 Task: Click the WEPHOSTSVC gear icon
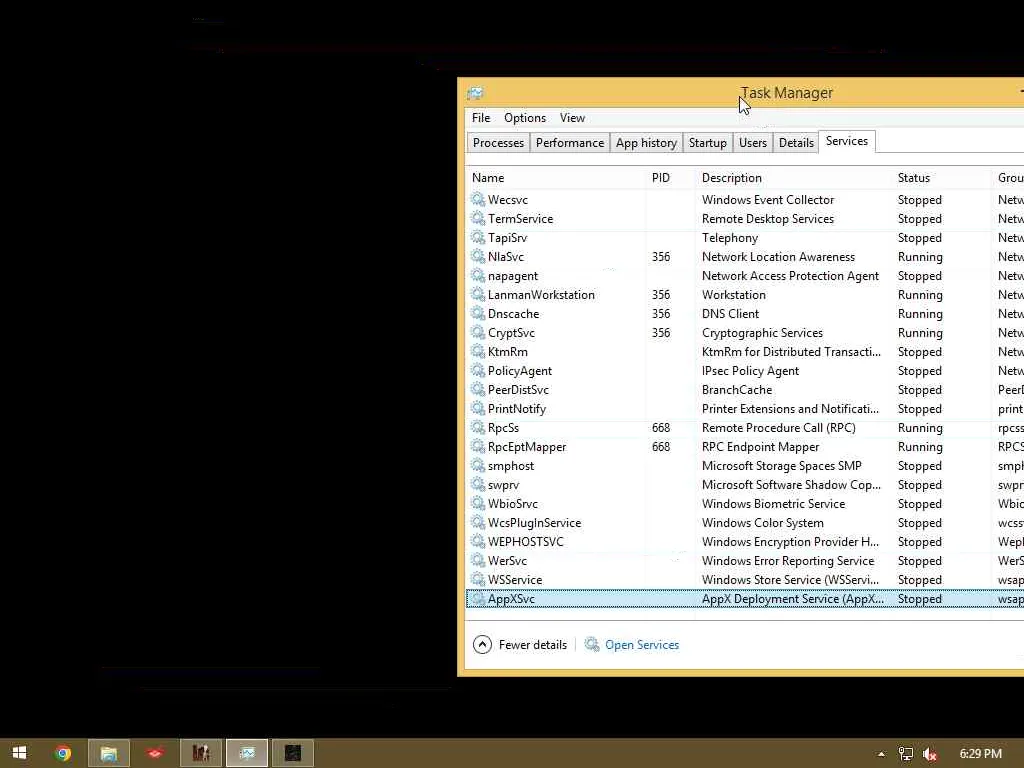478,541
